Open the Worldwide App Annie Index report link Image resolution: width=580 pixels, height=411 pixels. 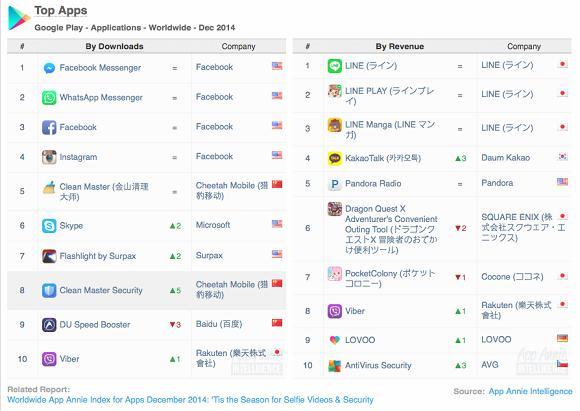[190, 400]
